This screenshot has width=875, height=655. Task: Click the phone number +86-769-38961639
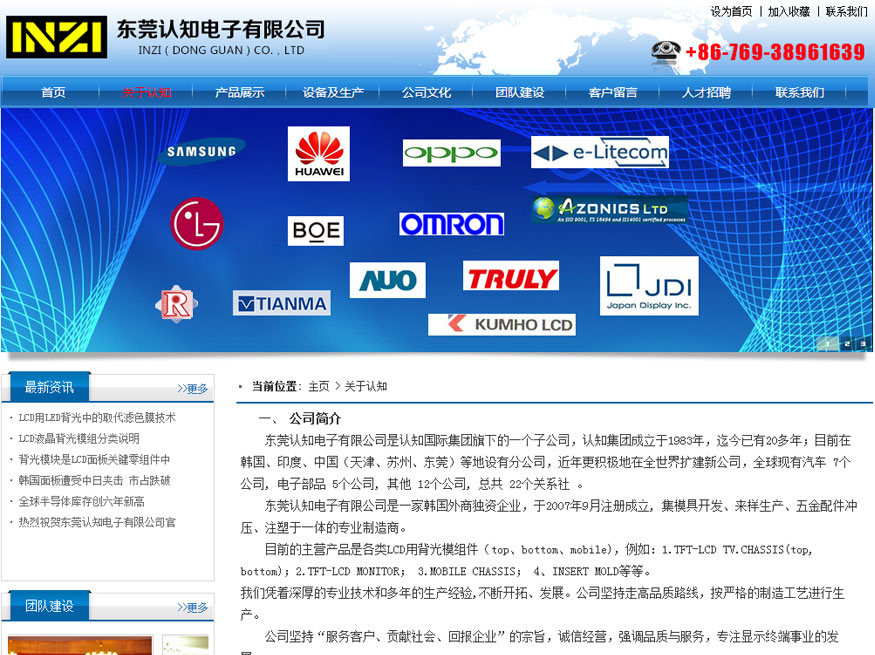coord(775,52)
